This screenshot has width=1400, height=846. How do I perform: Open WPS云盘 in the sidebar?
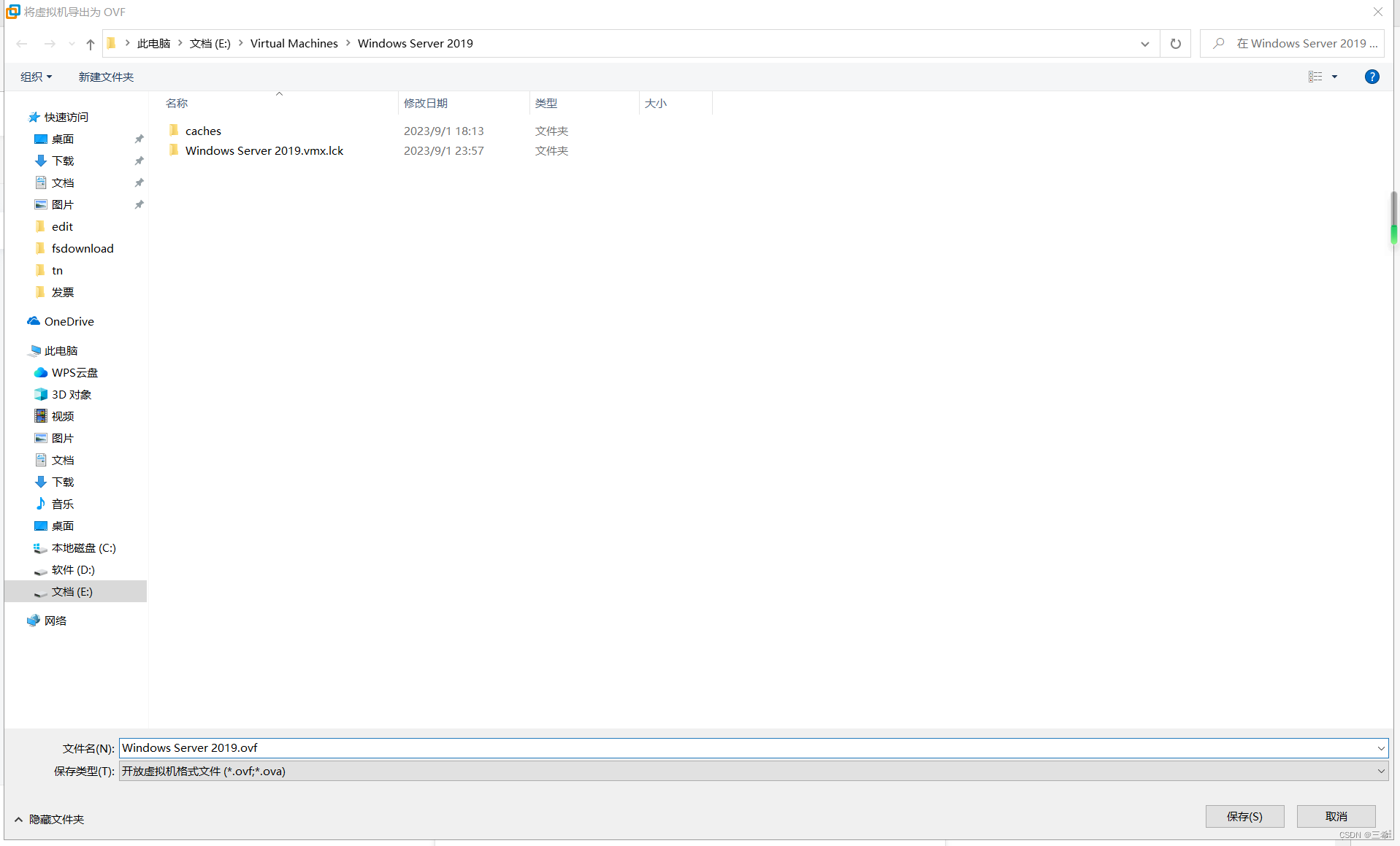click(74, 372)
